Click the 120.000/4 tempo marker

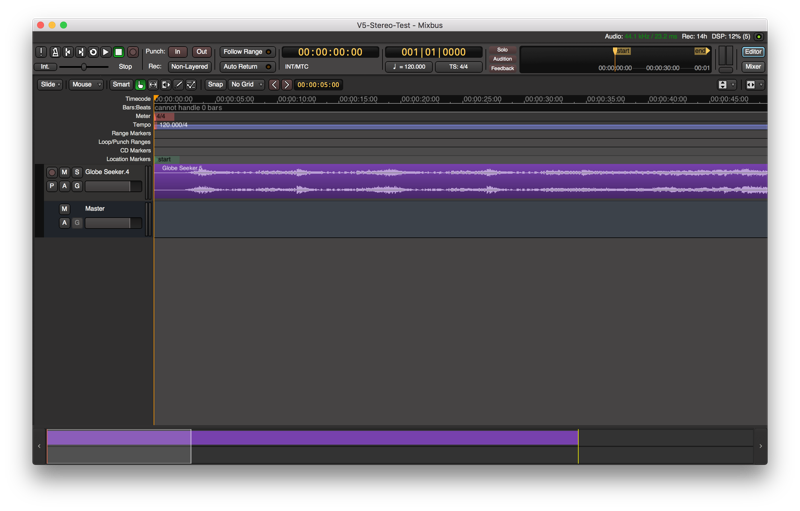coord(173,125)
